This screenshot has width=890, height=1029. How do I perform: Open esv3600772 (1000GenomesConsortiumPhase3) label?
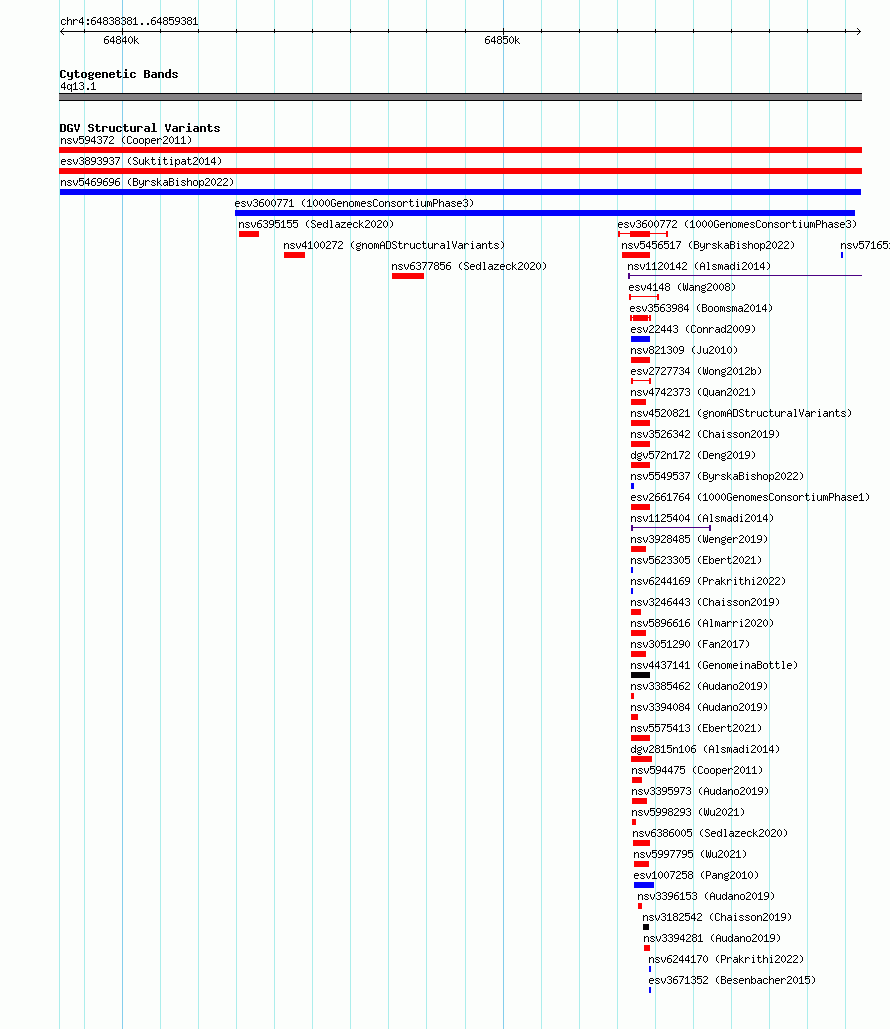click(737, 224)
